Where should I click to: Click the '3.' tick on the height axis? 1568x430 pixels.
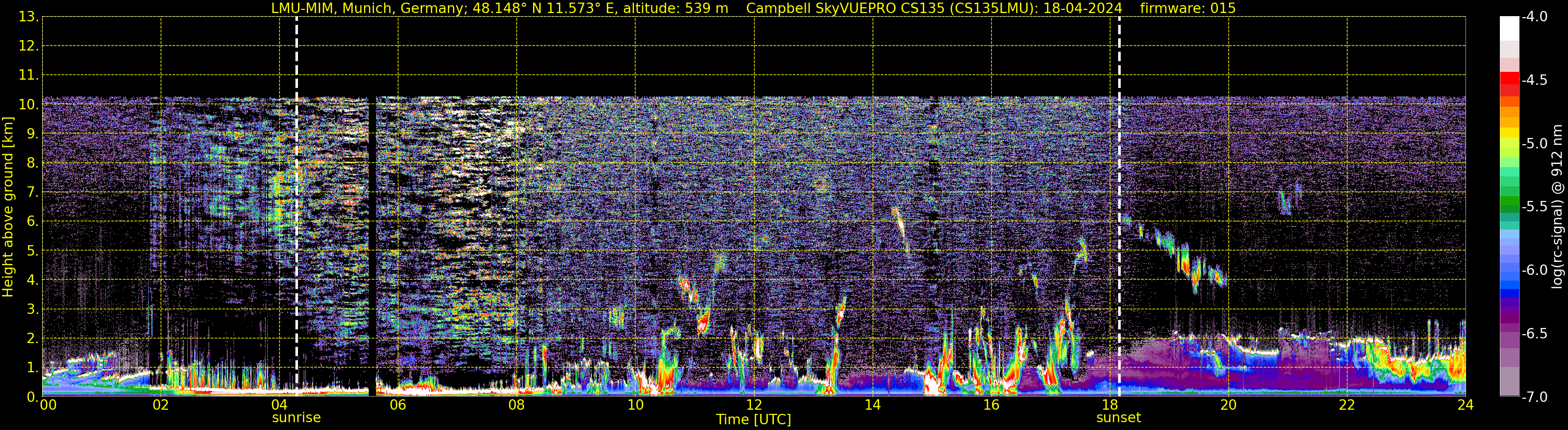(x=32, y=309)
